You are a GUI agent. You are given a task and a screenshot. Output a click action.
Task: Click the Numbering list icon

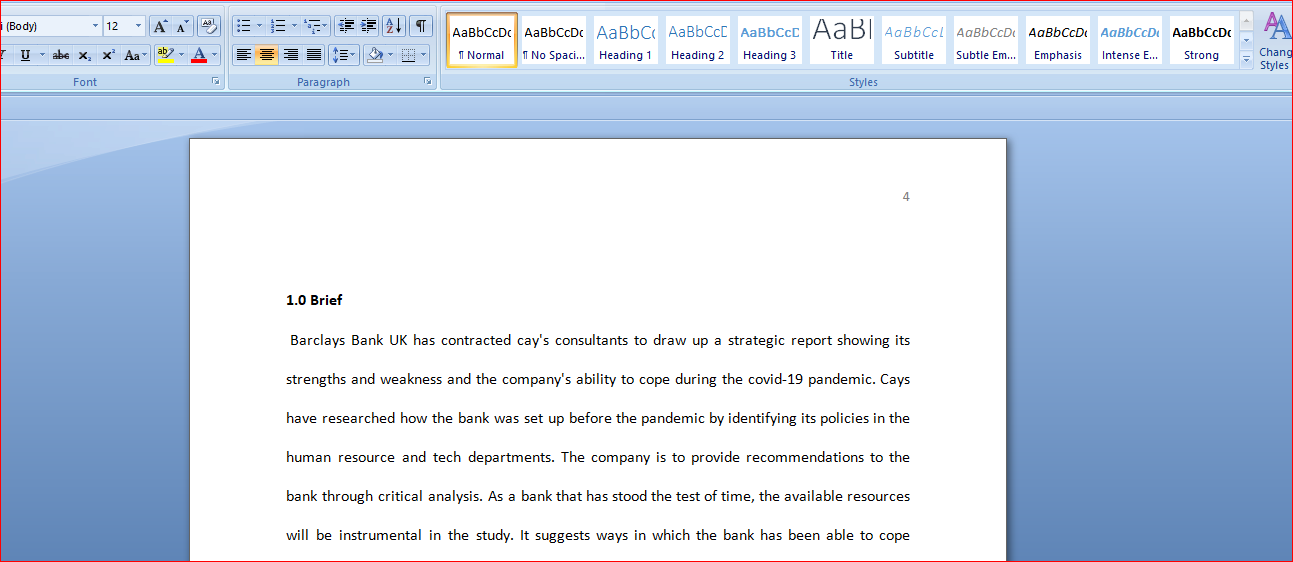click(x=278, y=26)
